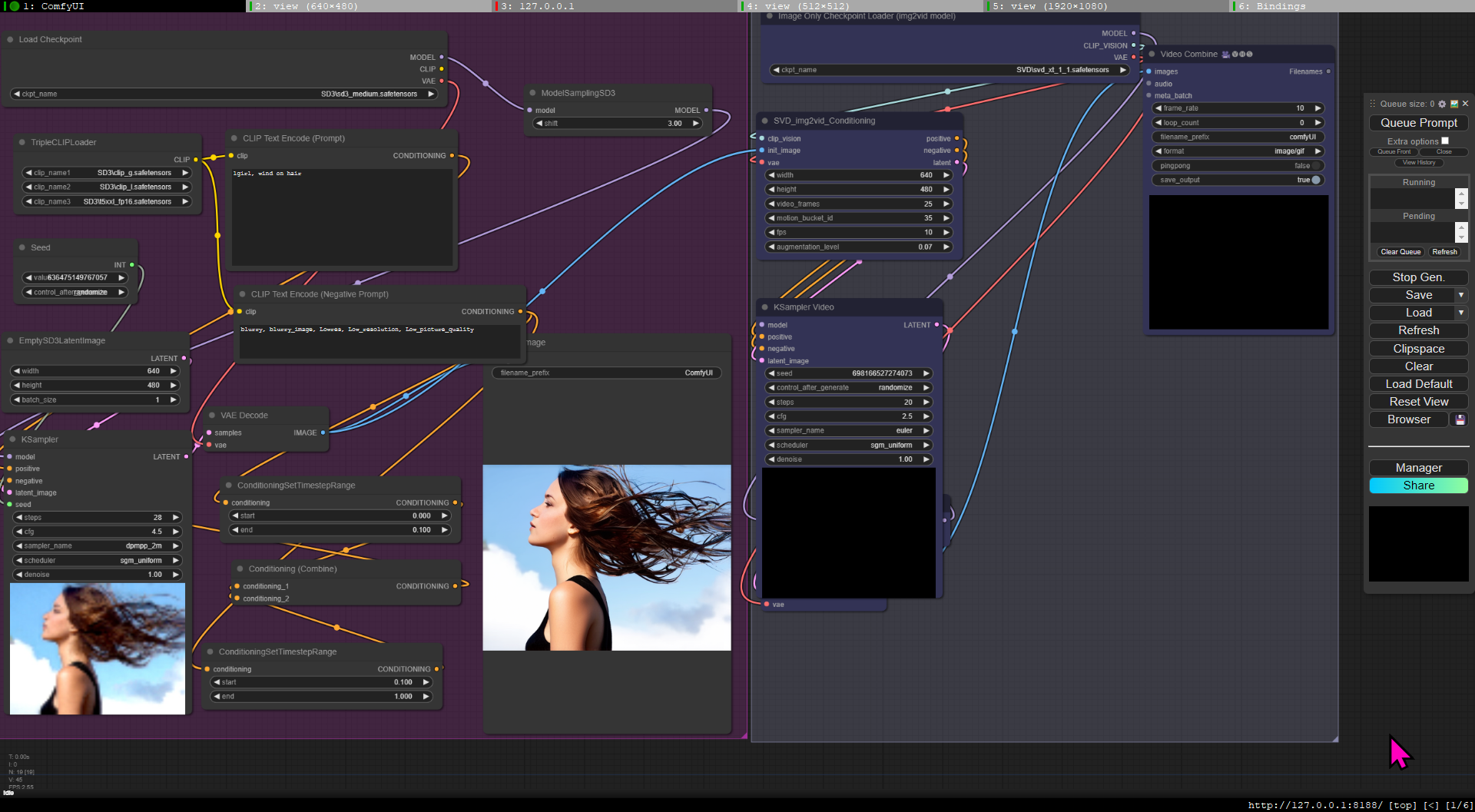The height and width of the screenshot is (812, 1475).
Task: Click the positive prompt text area
Action: (342, 217)
